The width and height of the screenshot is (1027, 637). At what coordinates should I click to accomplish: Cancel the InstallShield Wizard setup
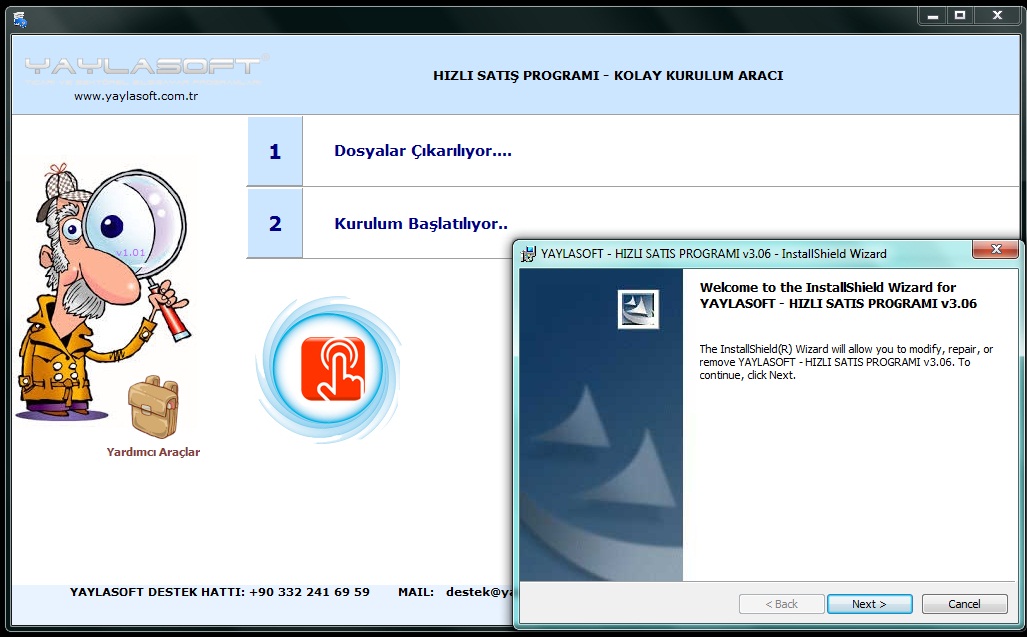point(964,604)
